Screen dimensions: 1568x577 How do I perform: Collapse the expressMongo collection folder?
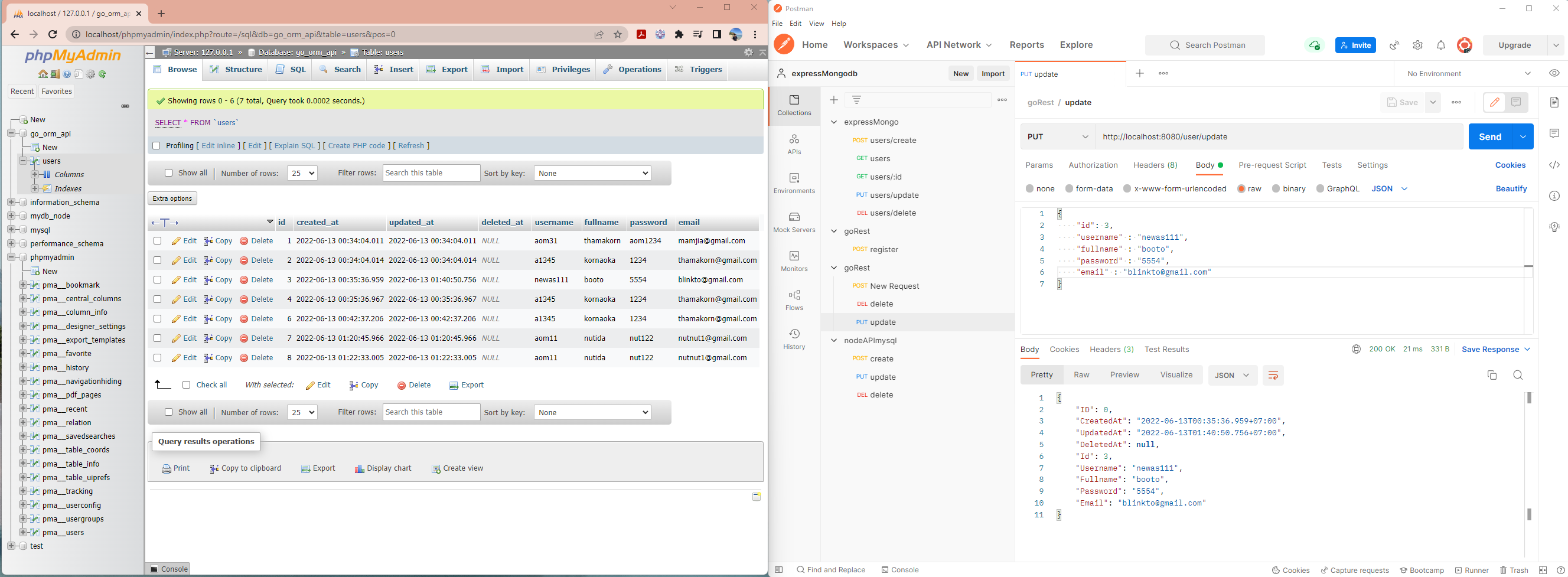point(834,122)
